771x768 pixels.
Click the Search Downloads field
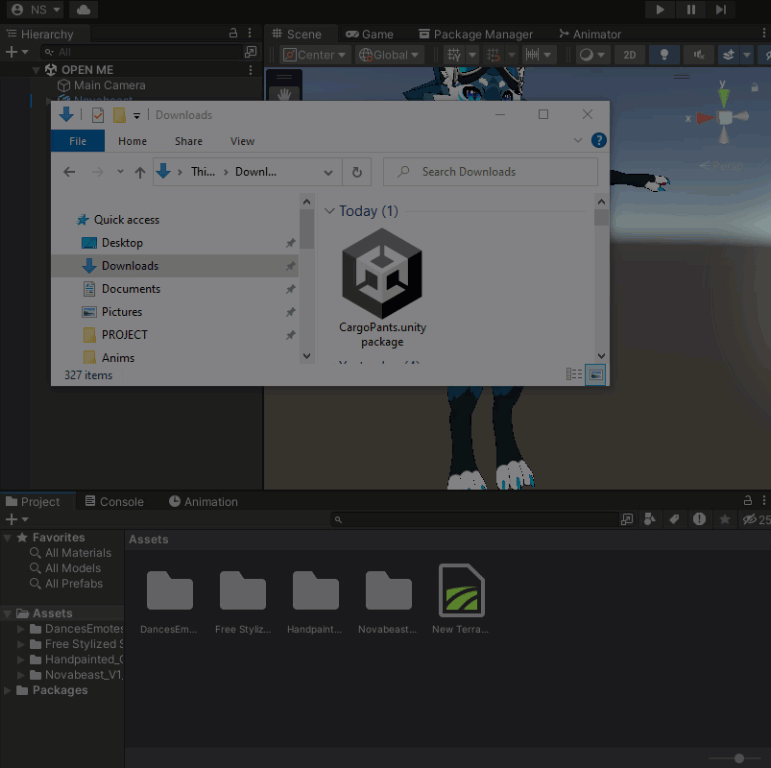490,172
